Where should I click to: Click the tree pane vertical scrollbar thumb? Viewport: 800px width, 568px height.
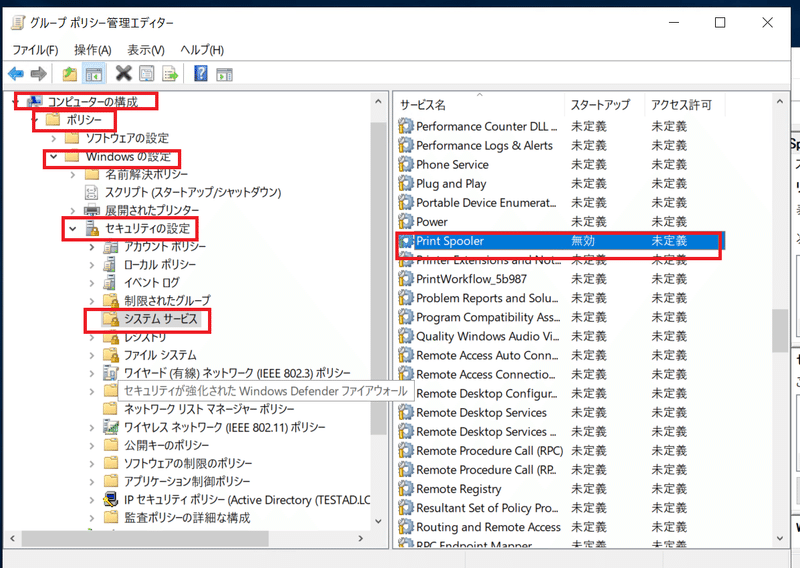click(x=378, y=278)
